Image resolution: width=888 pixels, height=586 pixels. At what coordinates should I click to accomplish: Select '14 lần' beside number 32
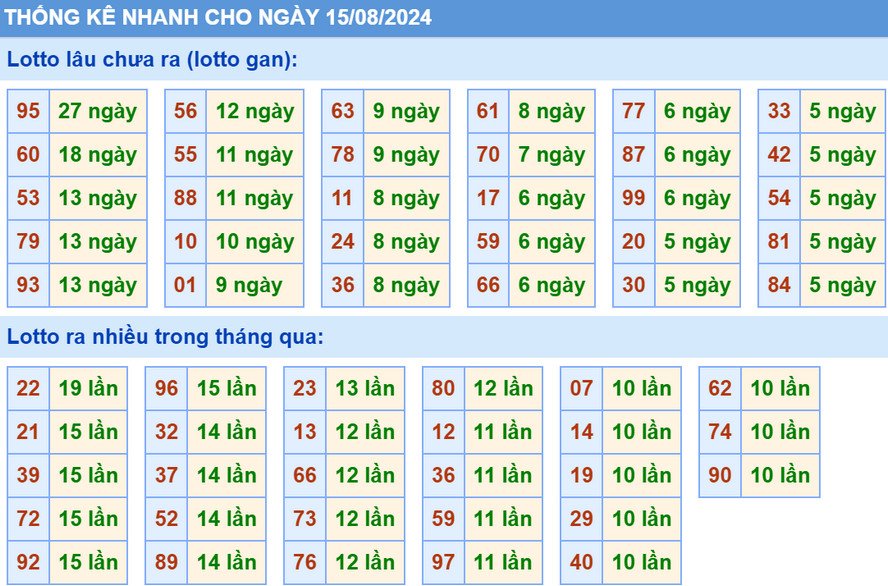click(227, 432)
